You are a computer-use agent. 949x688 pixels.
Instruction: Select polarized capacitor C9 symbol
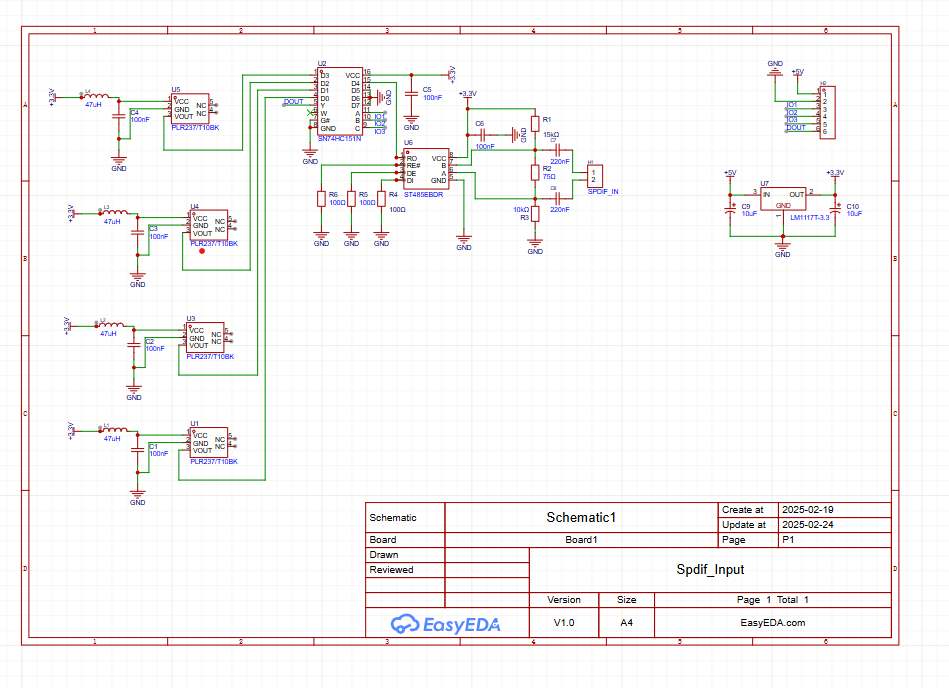click(x=731, y=209)
